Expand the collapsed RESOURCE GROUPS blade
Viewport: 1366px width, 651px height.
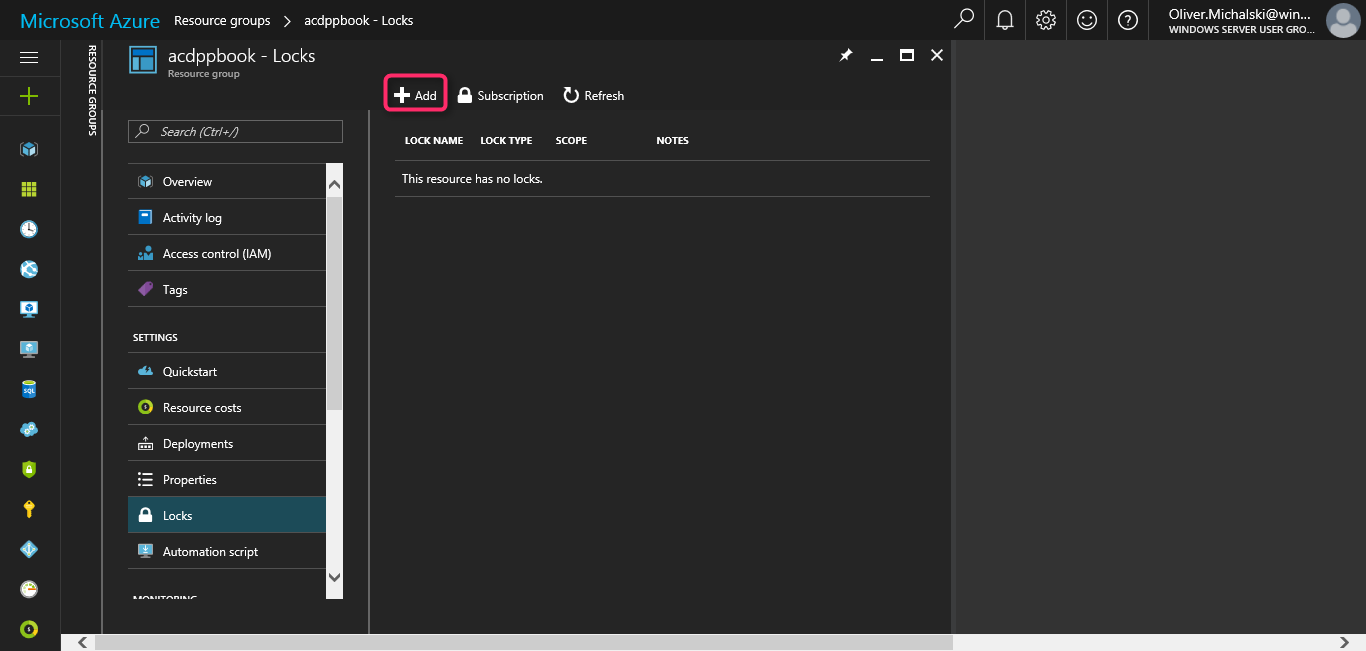pyautogui.click(x=92, y=90)
